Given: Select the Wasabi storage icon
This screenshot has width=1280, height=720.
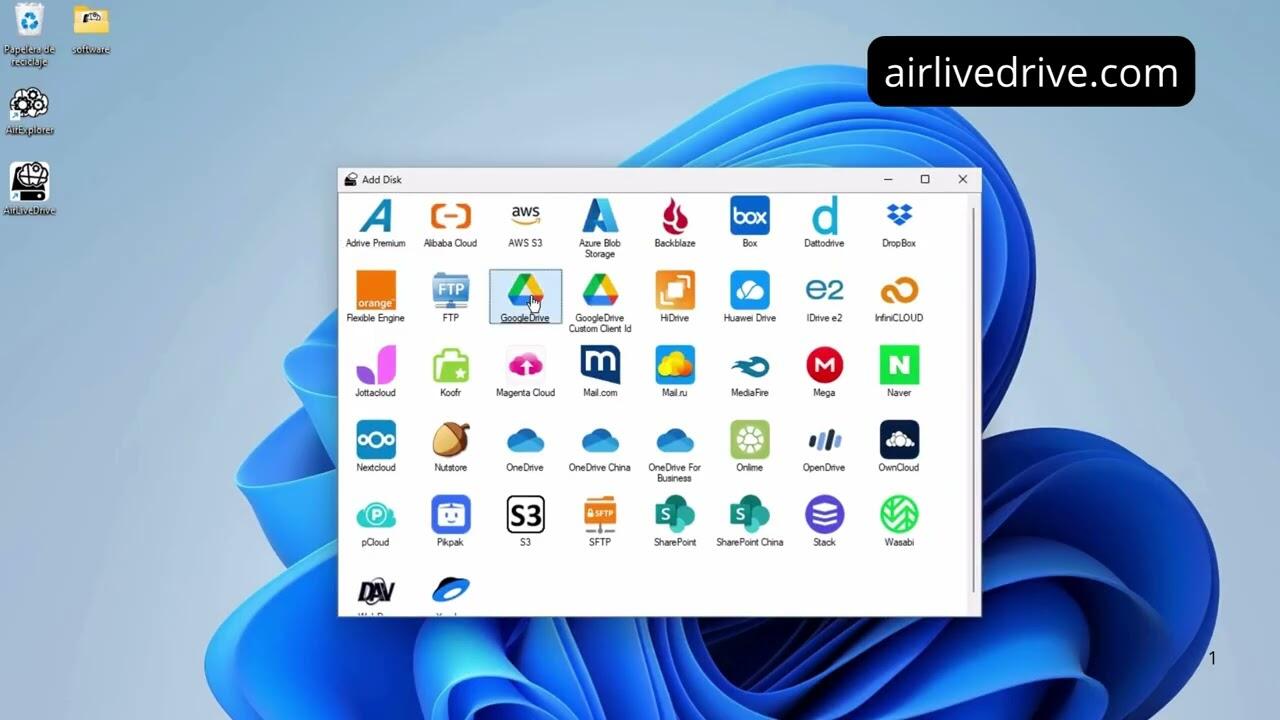Looking at the screenshot, I should pyautogui.click(x=899, y=515).
